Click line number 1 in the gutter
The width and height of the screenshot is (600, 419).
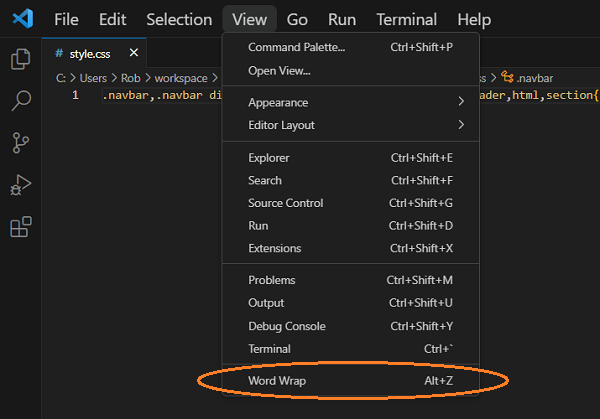(x=75, y=95)
